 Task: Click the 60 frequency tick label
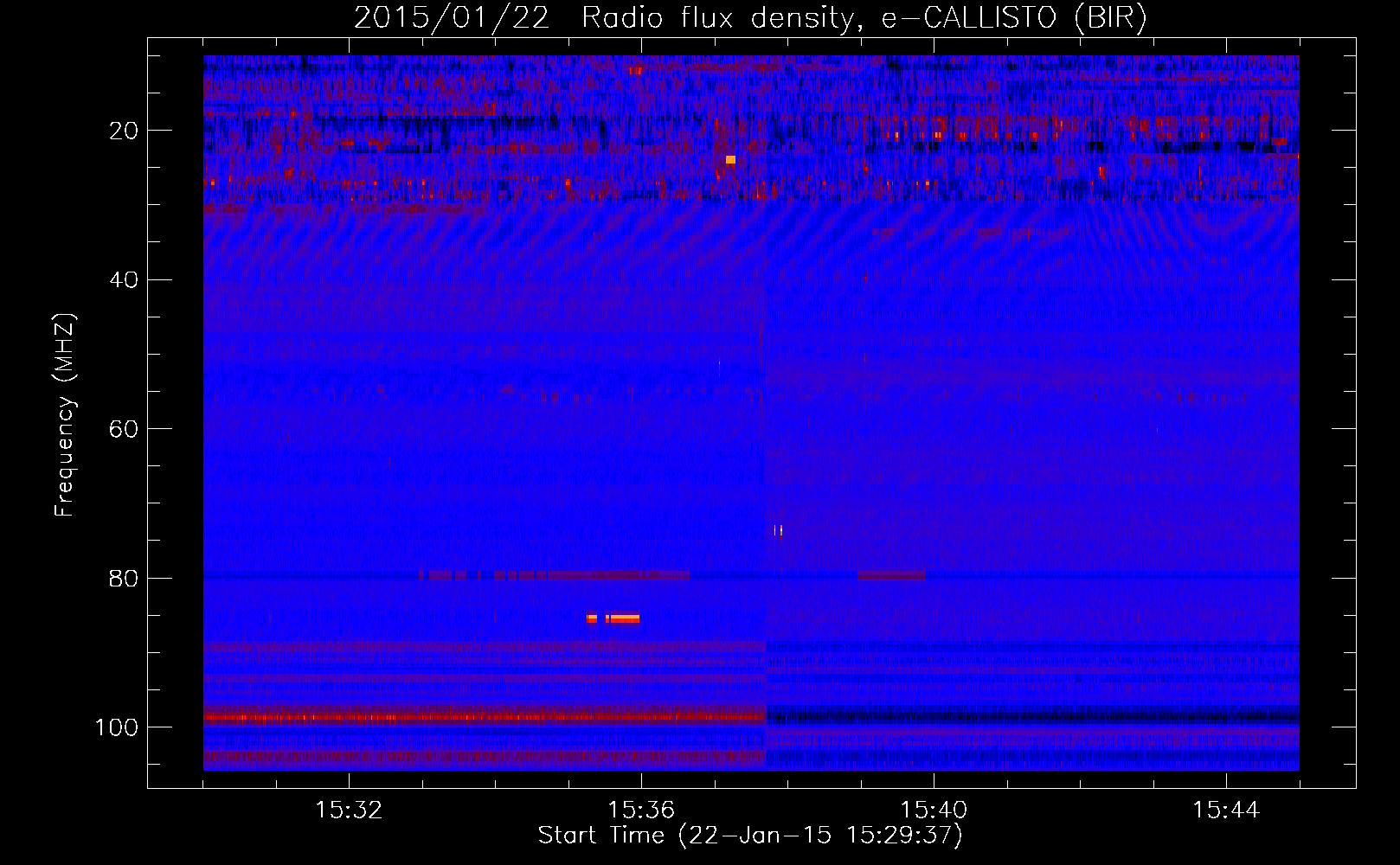click(x=125, y=429)
